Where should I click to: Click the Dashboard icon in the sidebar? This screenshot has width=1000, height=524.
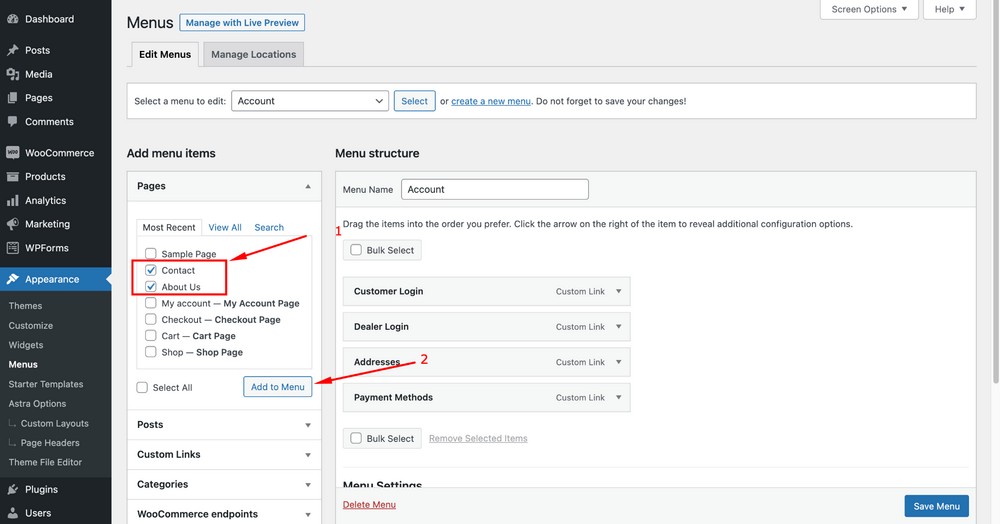point(12,19)
